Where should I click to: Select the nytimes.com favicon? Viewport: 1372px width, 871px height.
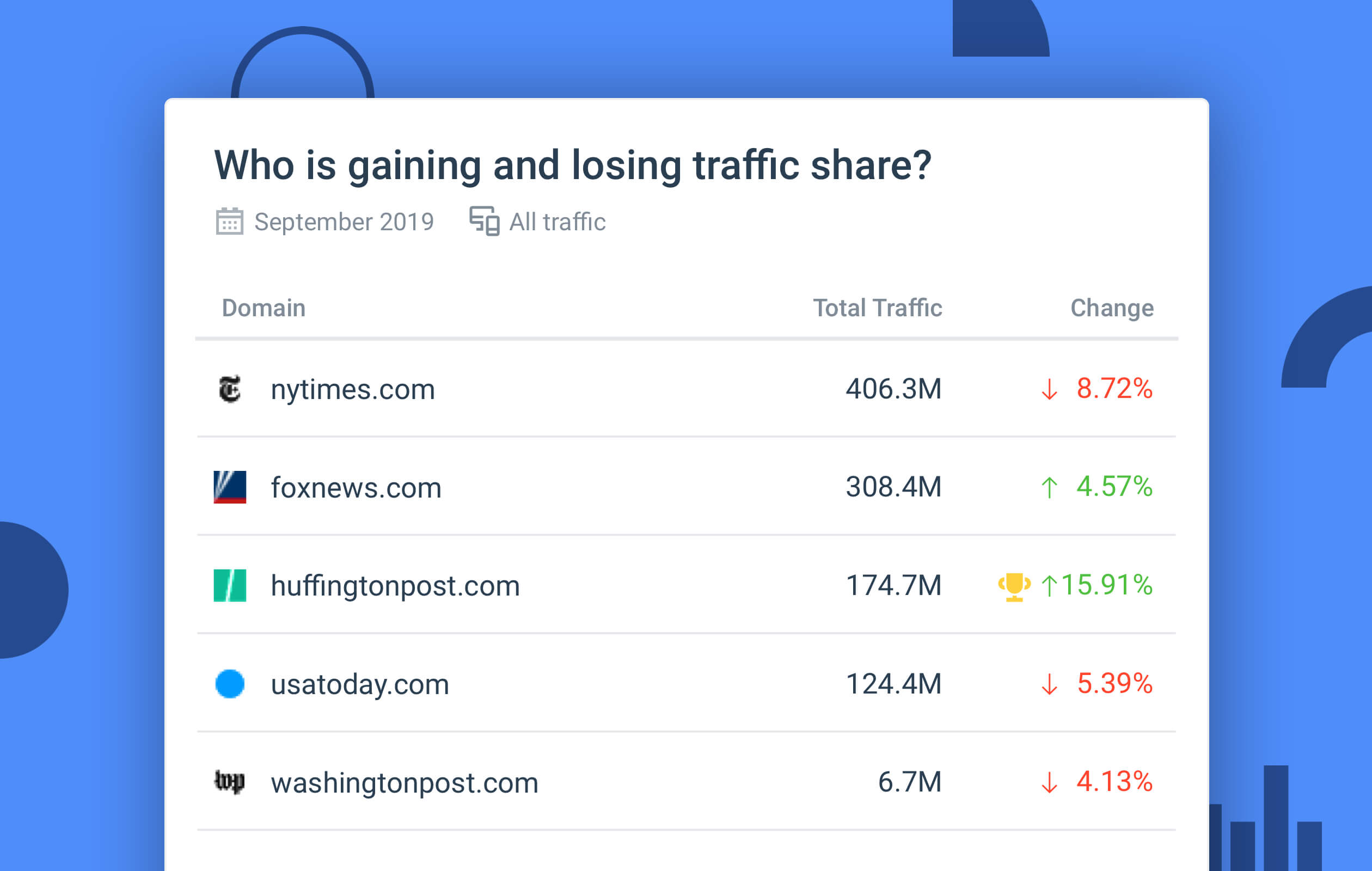(230, 390)
